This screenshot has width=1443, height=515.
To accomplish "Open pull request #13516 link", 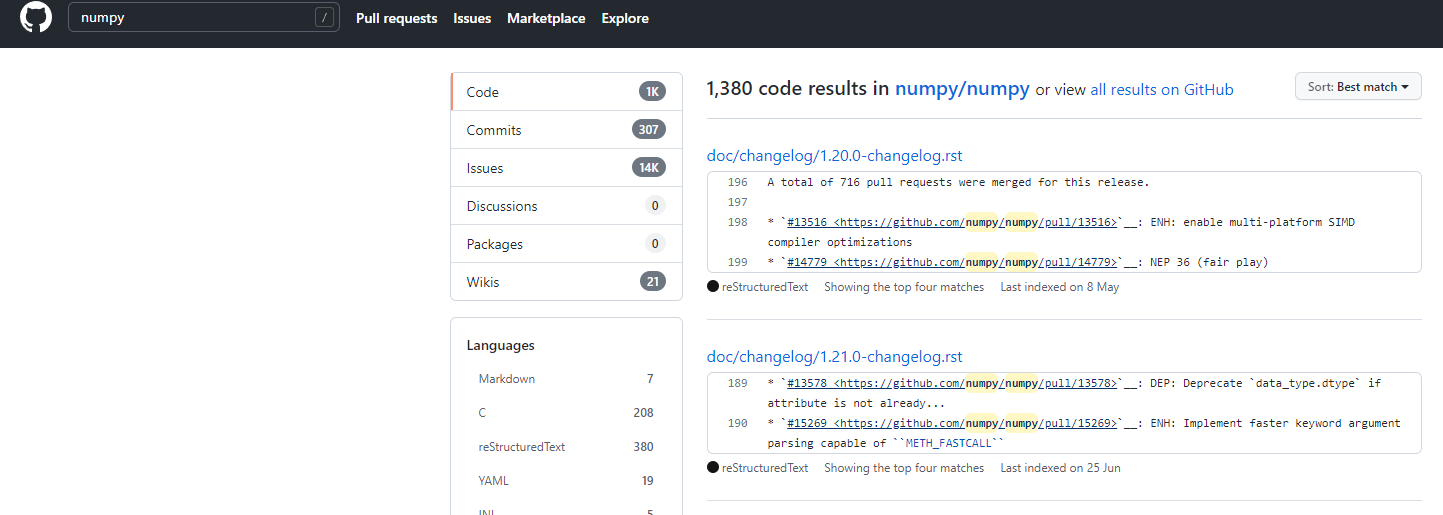I will [952, 222].
